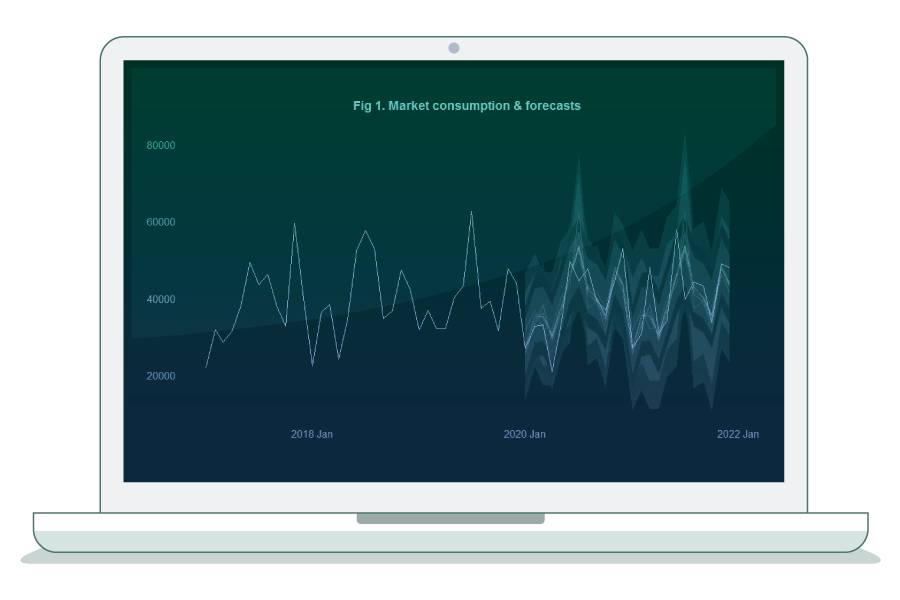The width and height of the screenshot is (900, 600).
Task: Click the first data point of the line
Action: (x=206, y=367)
